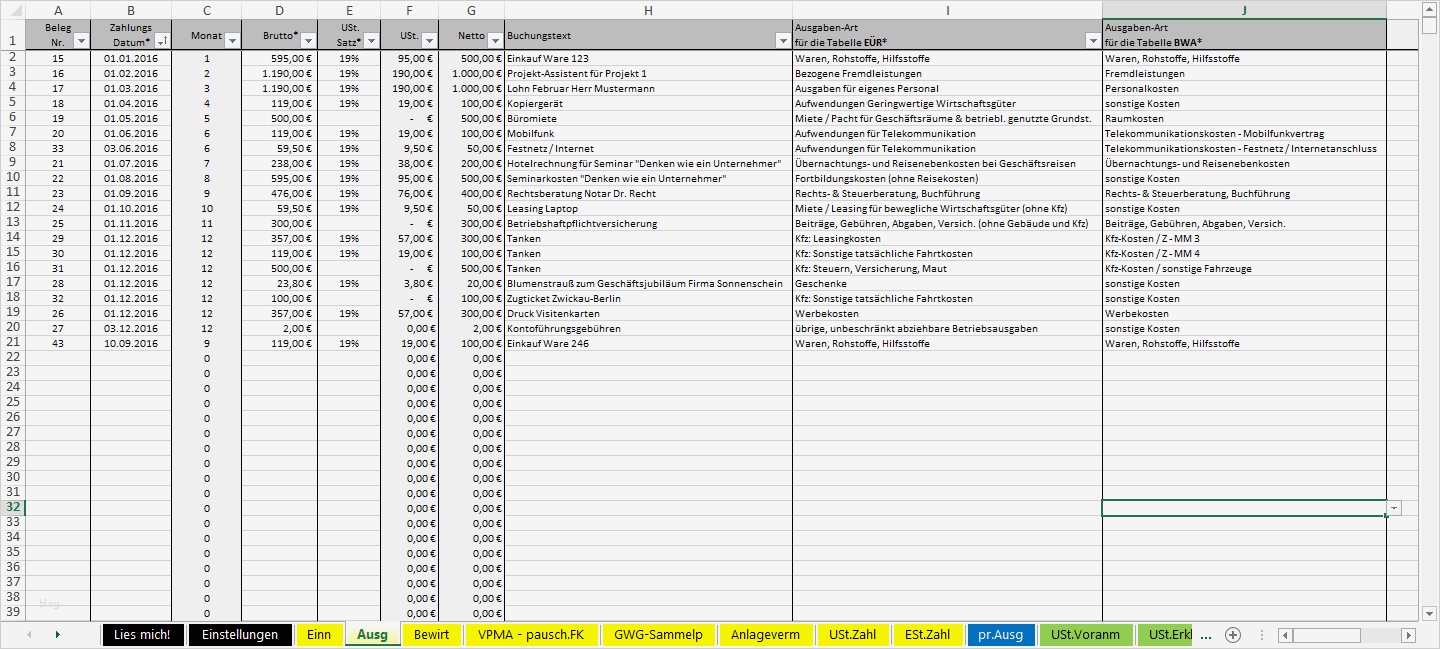This screenshot has width=1440, height=649.
Task: Open the Lies mich! sheet
Action: (142, 634)
